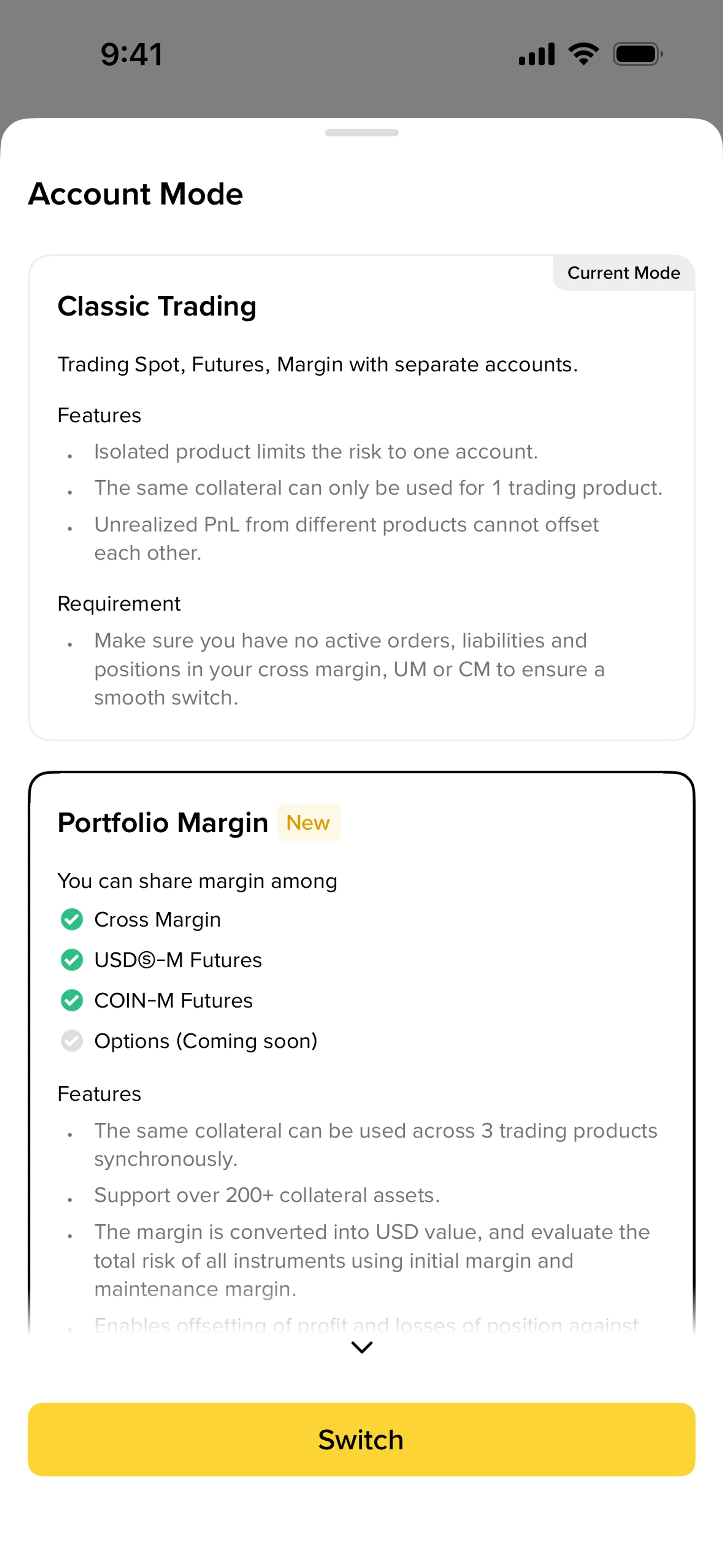Tap the Current Mode badge
Screen dimensions: 723x1568
pos(623,273)
